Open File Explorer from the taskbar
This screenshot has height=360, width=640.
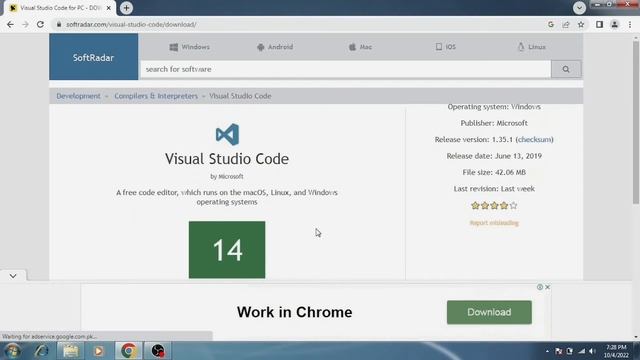click(x=70, y=351)
